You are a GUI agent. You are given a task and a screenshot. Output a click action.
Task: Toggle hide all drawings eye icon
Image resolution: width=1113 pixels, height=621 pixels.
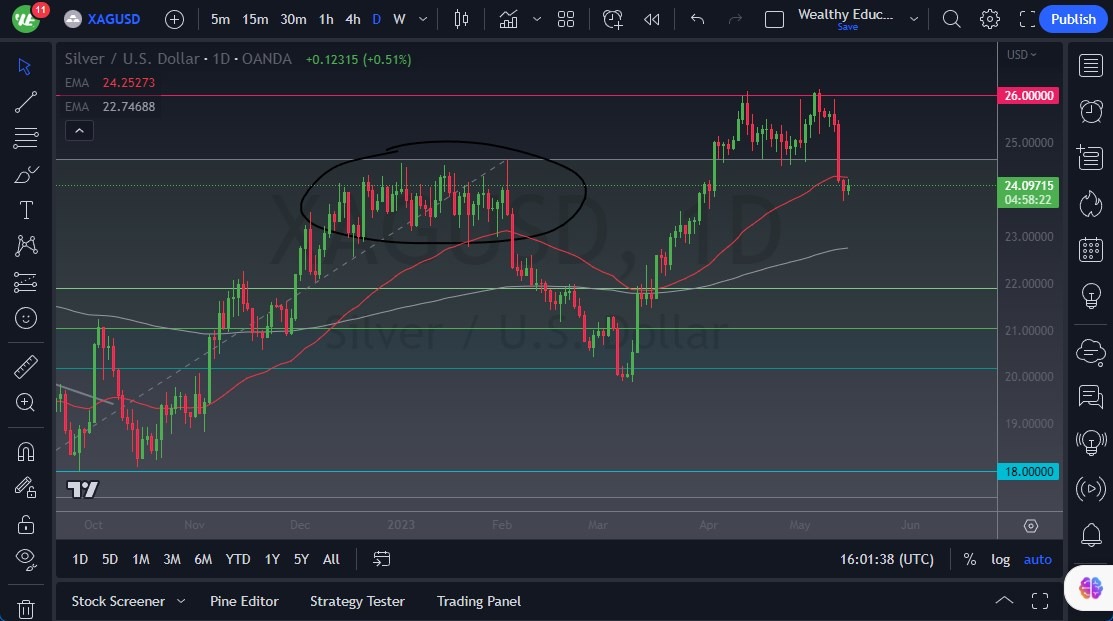pyautogui.click(x=26, y=559)
